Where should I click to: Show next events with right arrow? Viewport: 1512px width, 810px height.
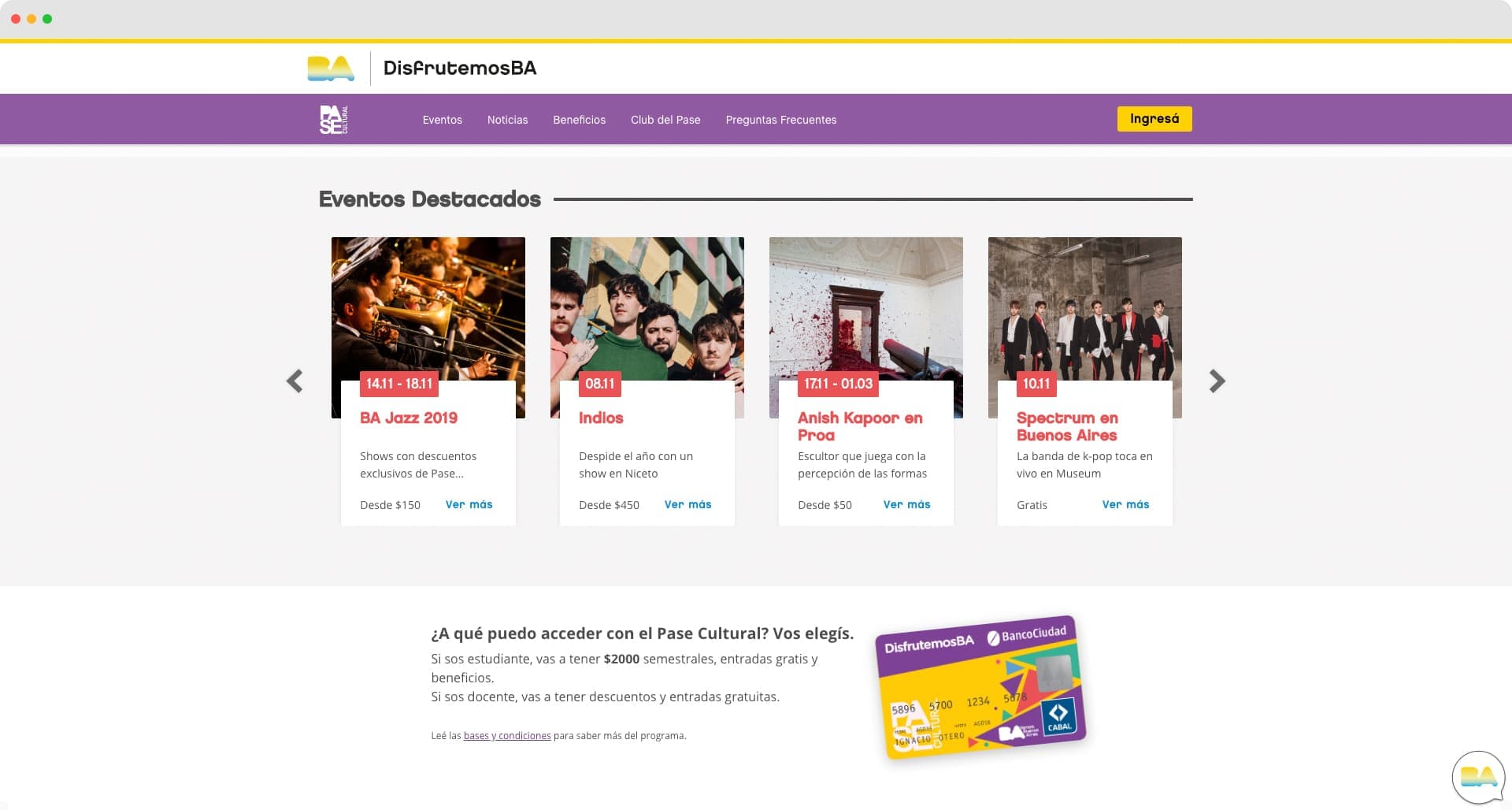point(1217,381)
